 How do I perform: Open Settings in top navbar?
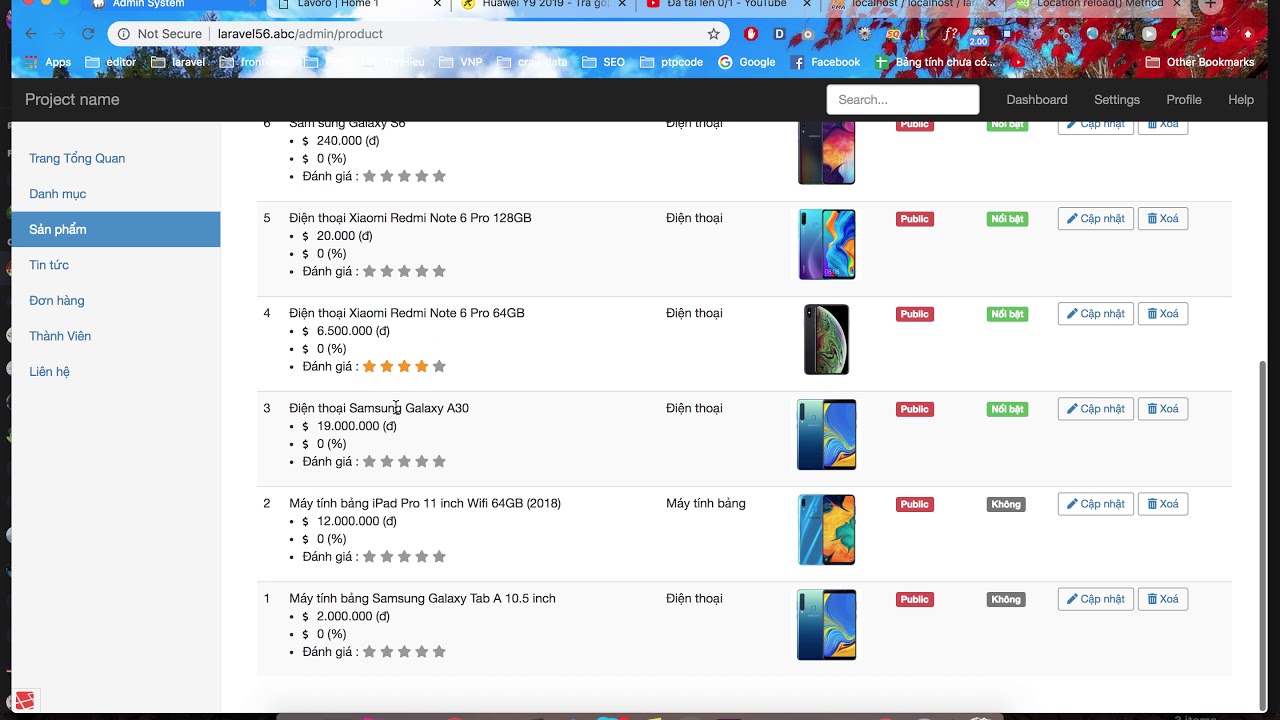1117,100
